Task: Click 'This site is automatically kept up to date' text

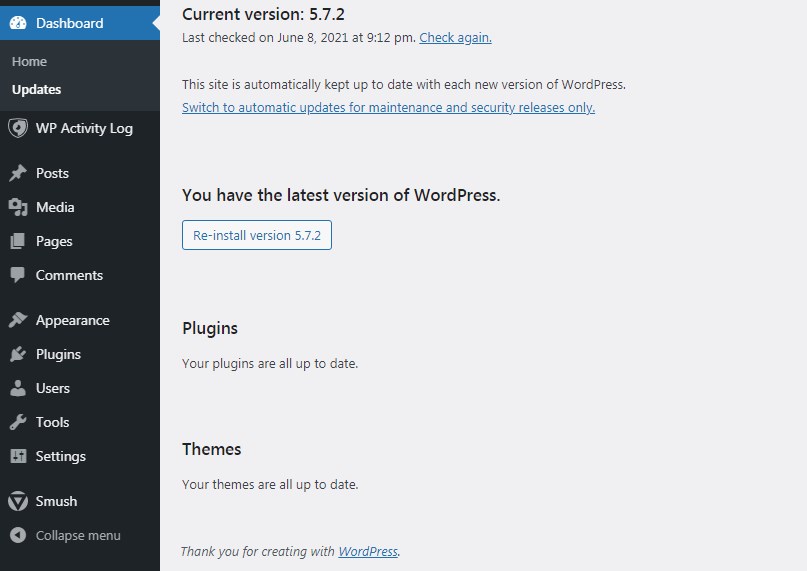Action: coord(404,84)
